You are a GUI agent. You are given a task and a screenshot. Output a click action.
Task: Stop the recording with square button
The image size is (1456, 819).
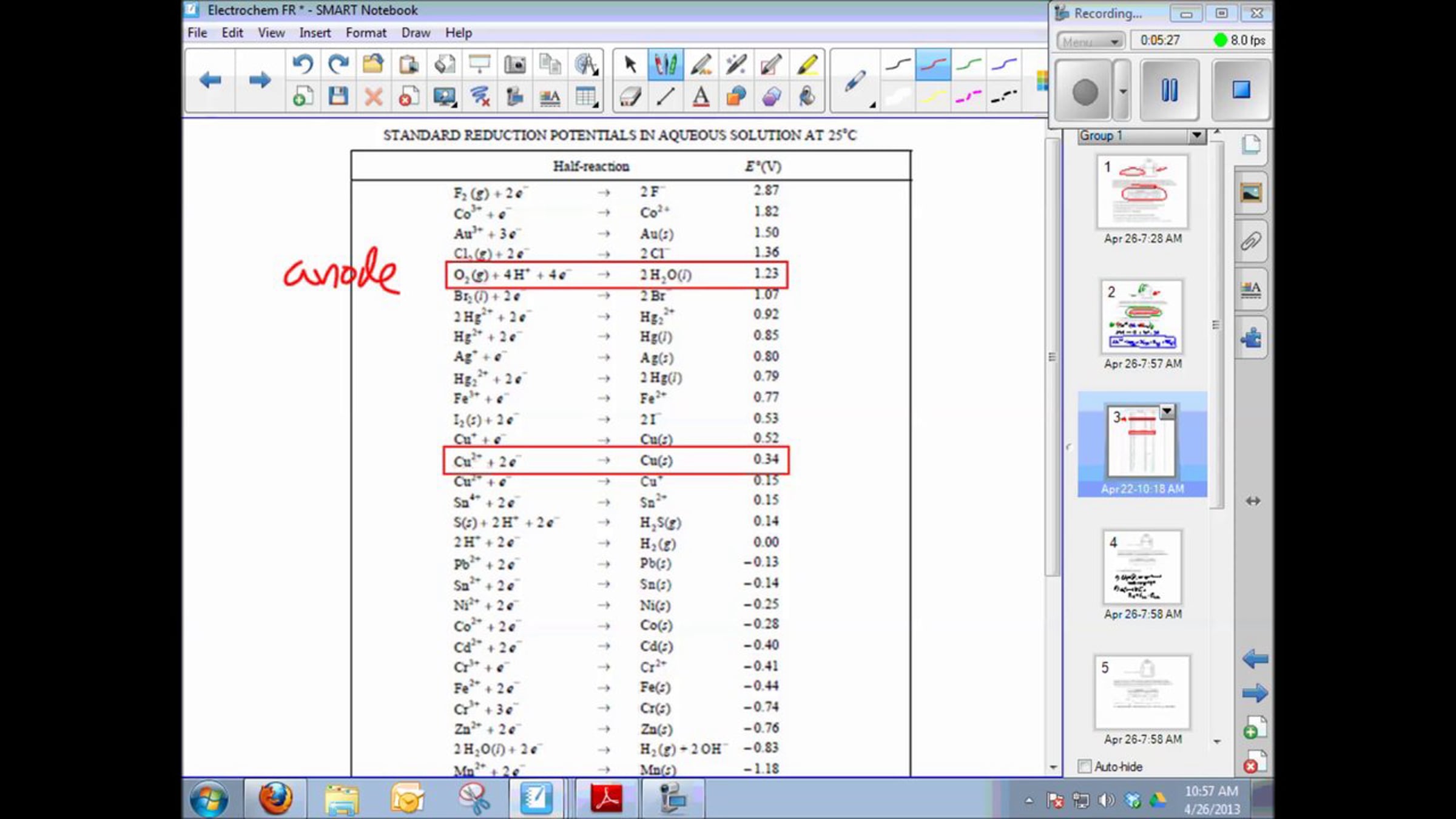[x=1241, y=90]
